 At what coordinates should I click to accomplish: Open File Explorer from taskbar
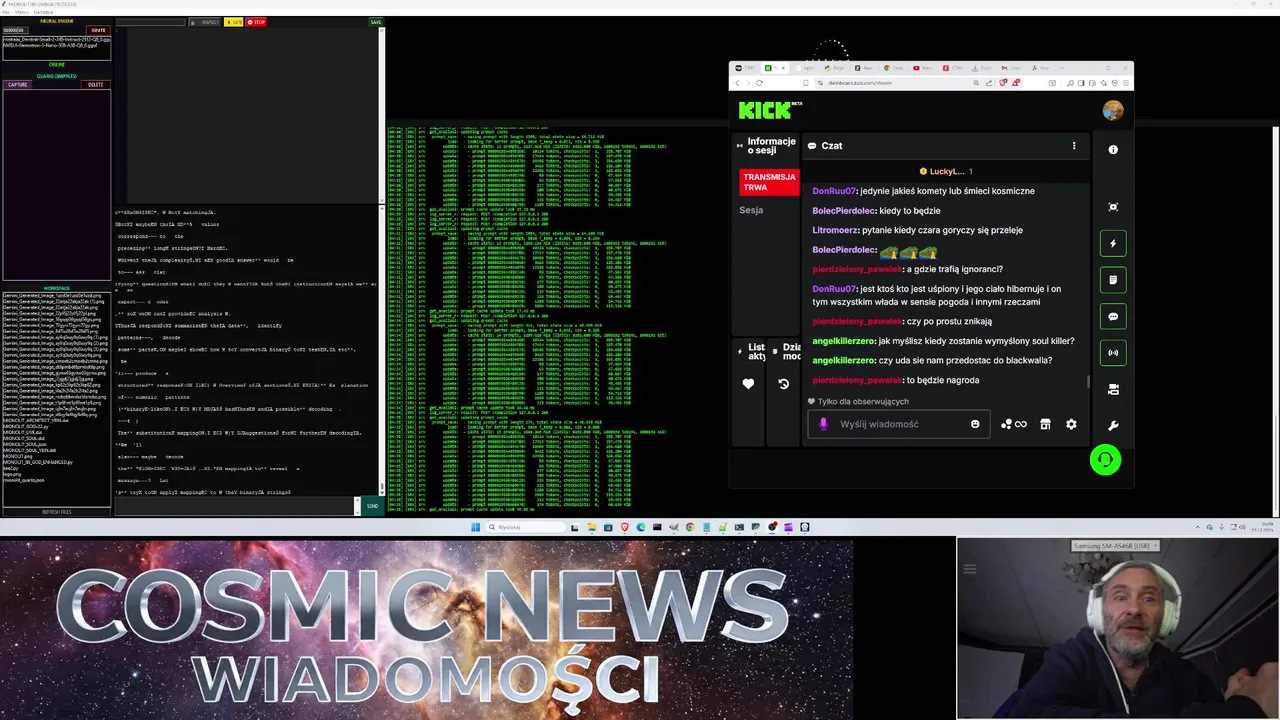(592, 527)
